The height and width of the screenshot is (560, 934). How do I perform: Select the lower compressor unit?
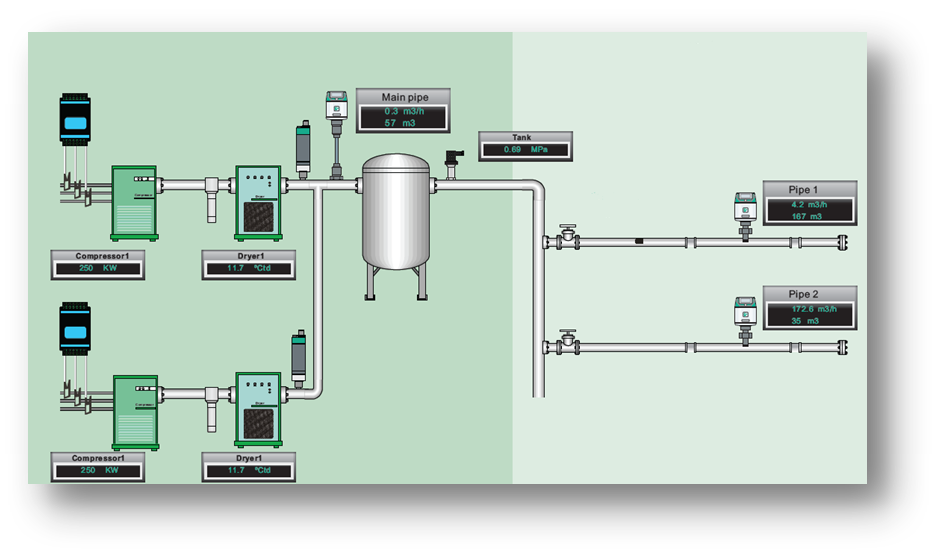point(135,412)
